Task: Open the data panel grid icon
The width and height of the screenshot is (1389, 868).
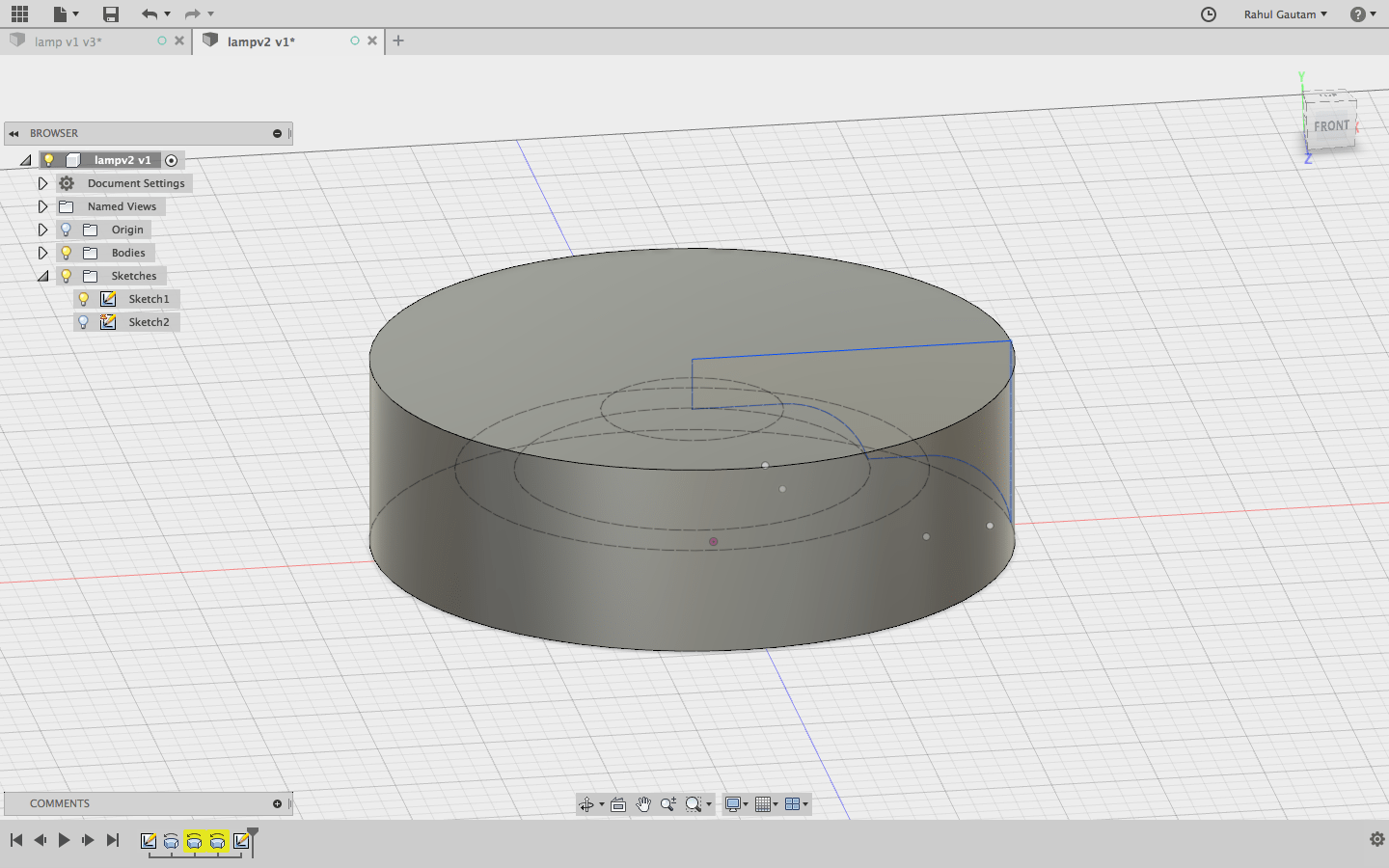Action: [x=19, y=14]
